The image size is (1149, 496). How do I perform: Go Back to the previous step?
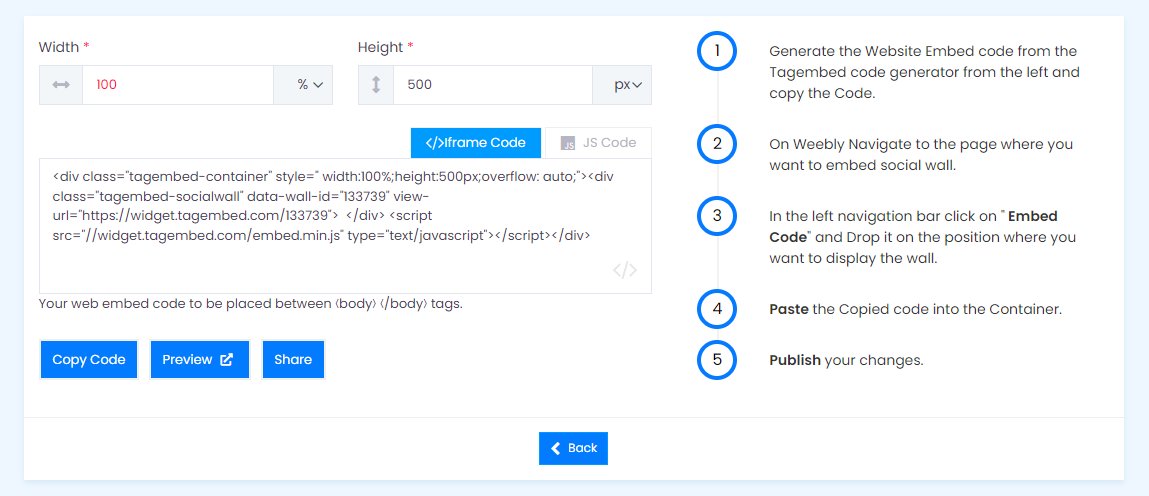click(x=573, y=448)
